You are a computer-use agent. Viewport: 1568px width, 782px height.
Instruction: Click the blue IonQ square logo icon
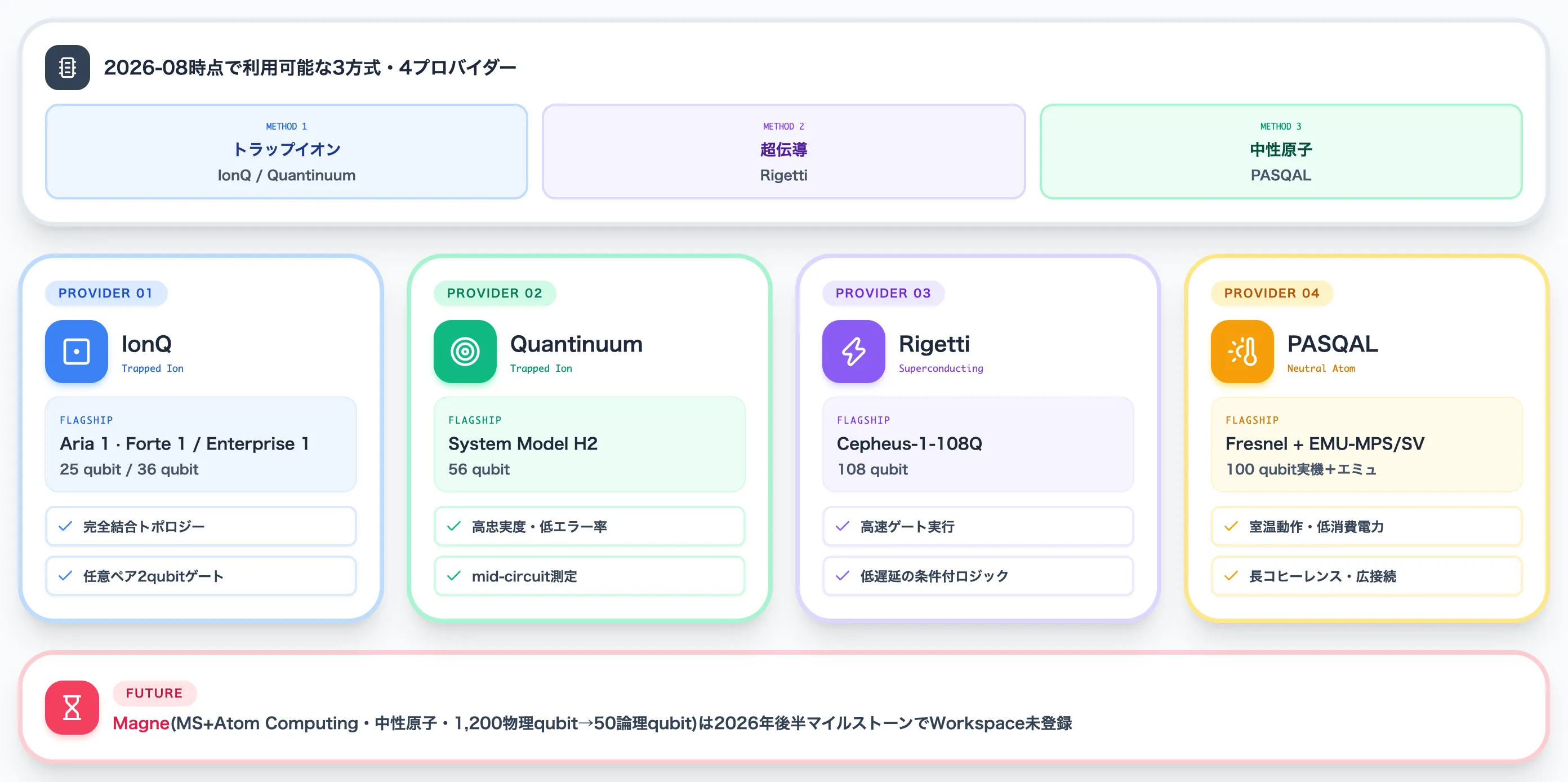point(77,352)
